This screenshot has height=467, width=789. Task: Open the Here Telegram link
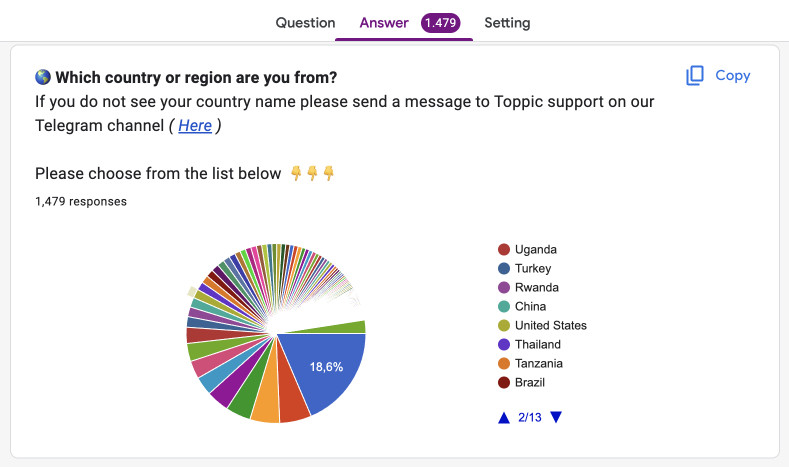195,125
